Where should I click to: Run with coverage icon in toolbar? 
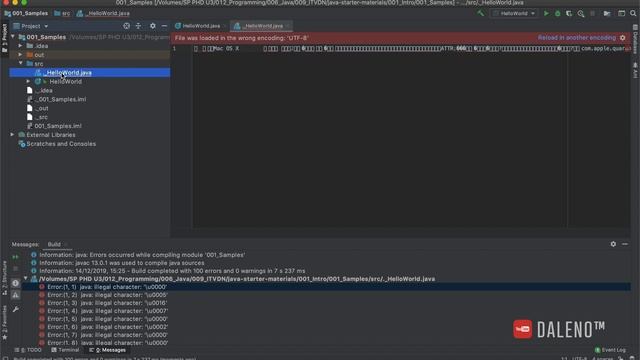(x=569, y=13)
